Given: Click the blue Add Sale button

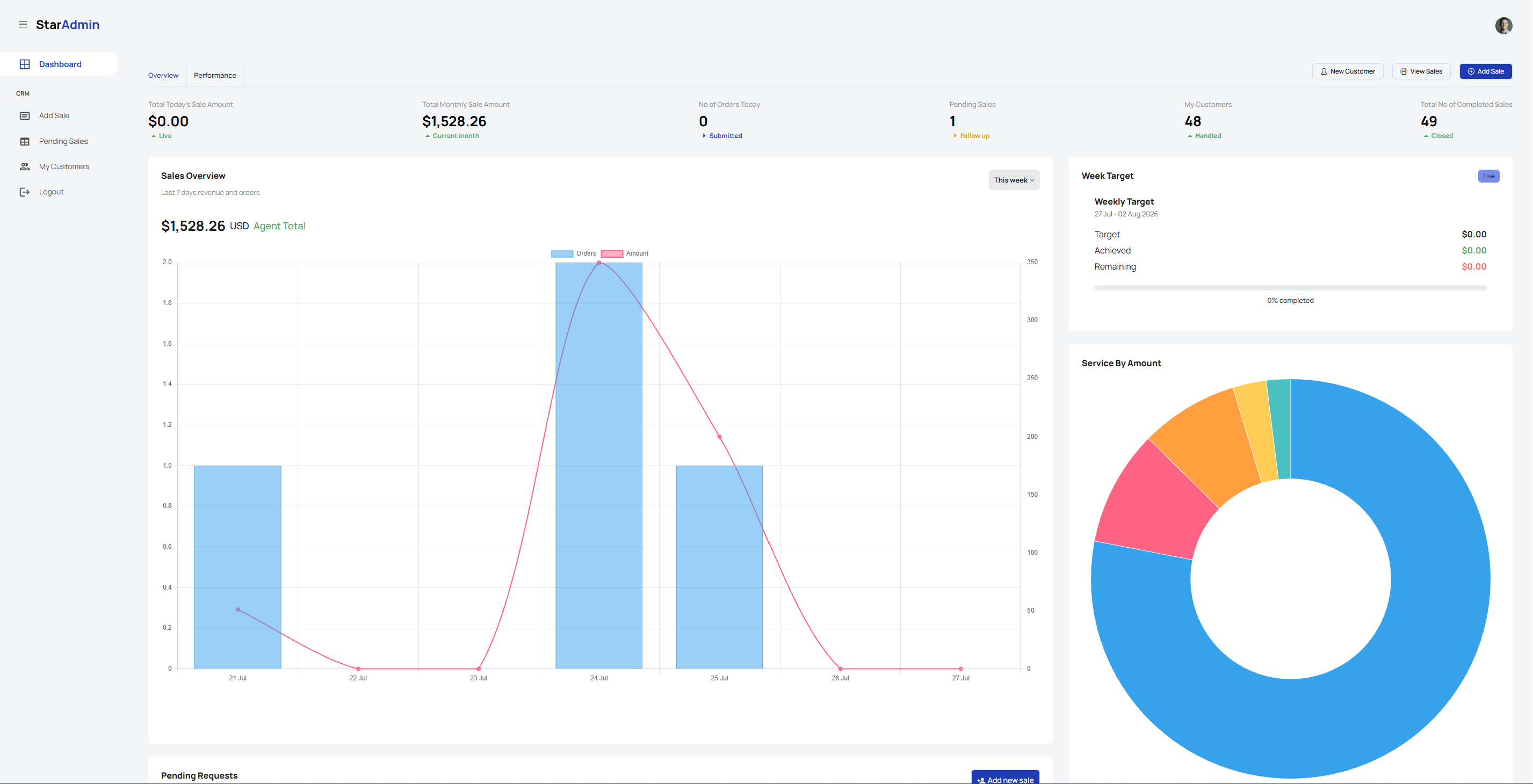Looking at the screenshot, I should (x=1485, y=71).
